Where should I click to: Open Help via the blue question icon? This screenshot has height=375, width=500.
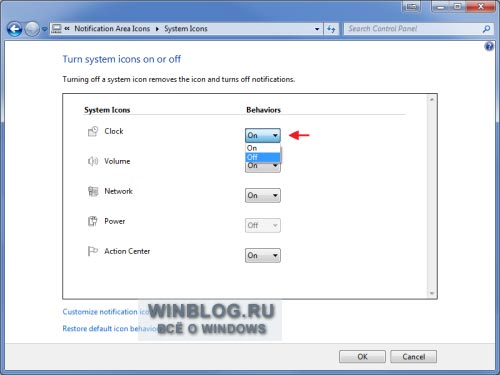click(489, 46)
